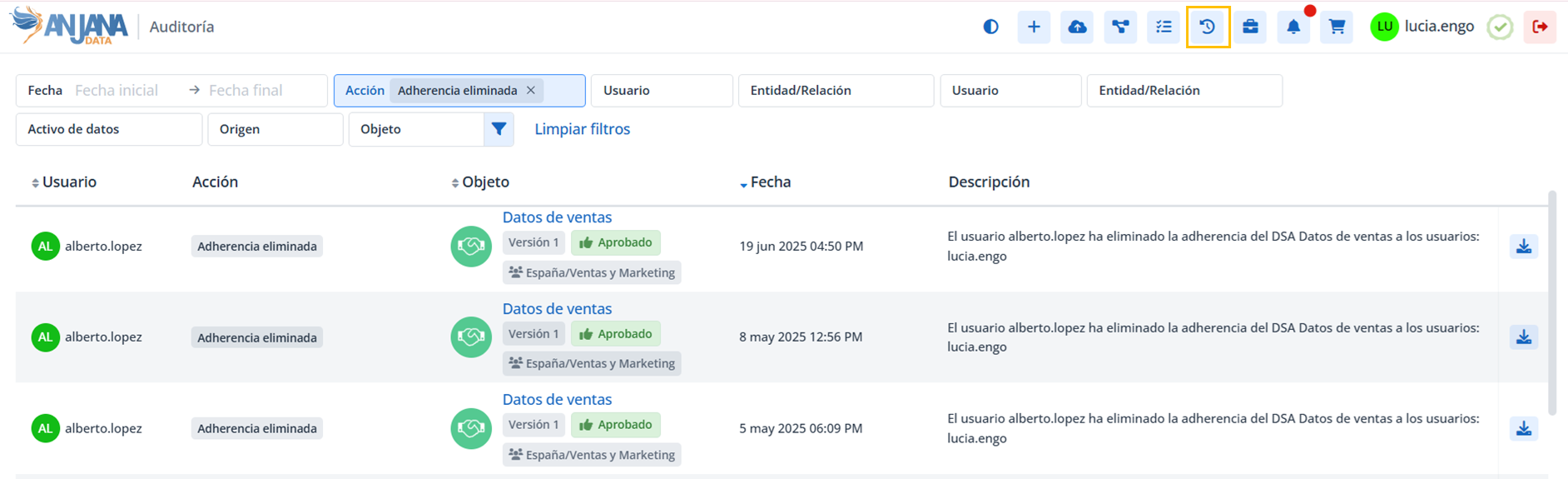Open the cloud upload icon
This screenshot has width=1568, height=479.
(1077, 27)
